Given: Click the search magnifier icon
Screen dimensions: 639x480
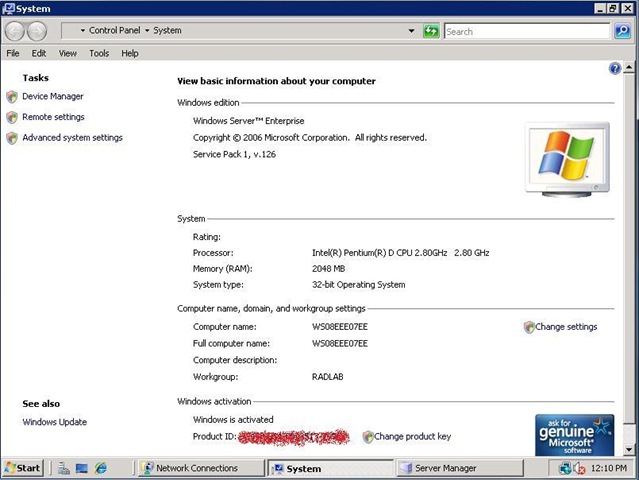Looking at the screenshot, I should [622, 31].
